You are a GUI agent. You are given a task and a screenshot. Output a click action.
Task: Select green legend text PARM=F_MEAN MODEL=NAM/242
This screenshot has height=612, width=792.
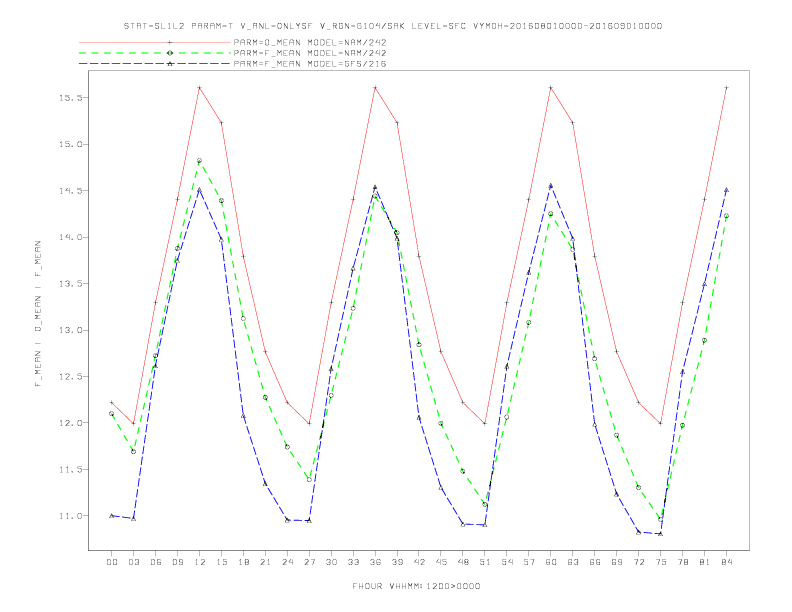[310, 53]
